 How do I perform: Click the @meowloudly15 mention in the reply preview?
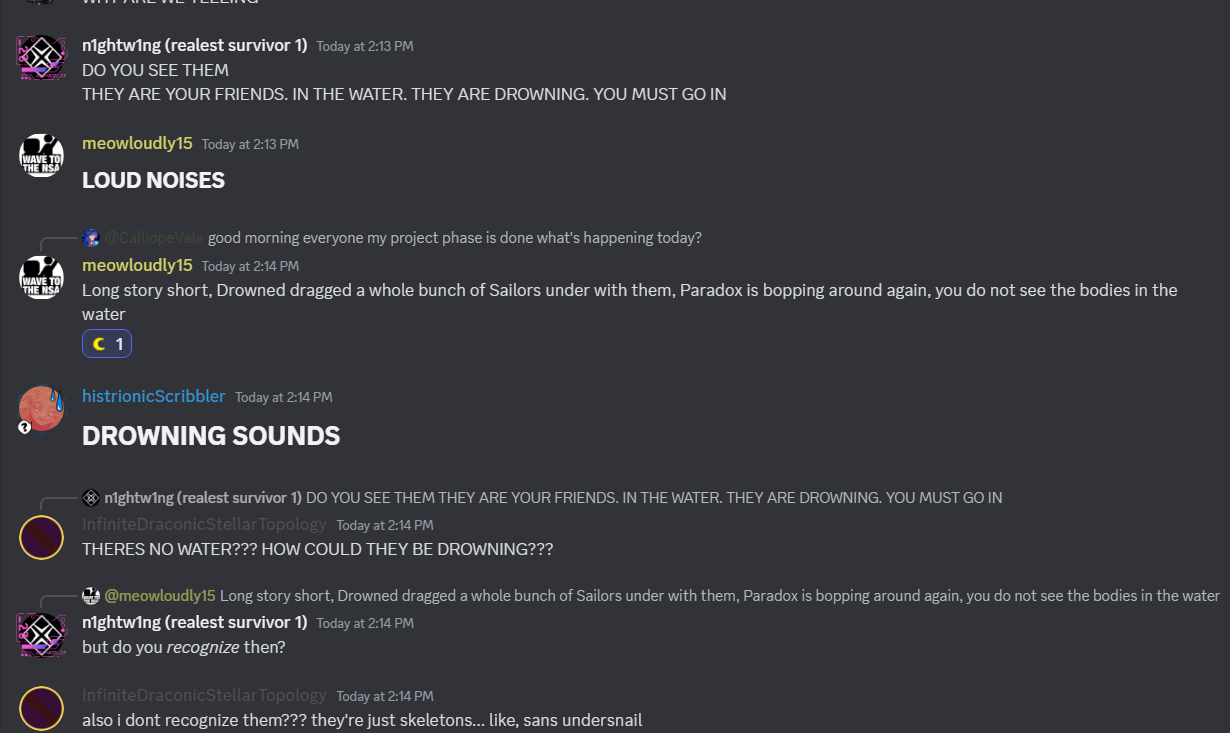tap(160, 596)
